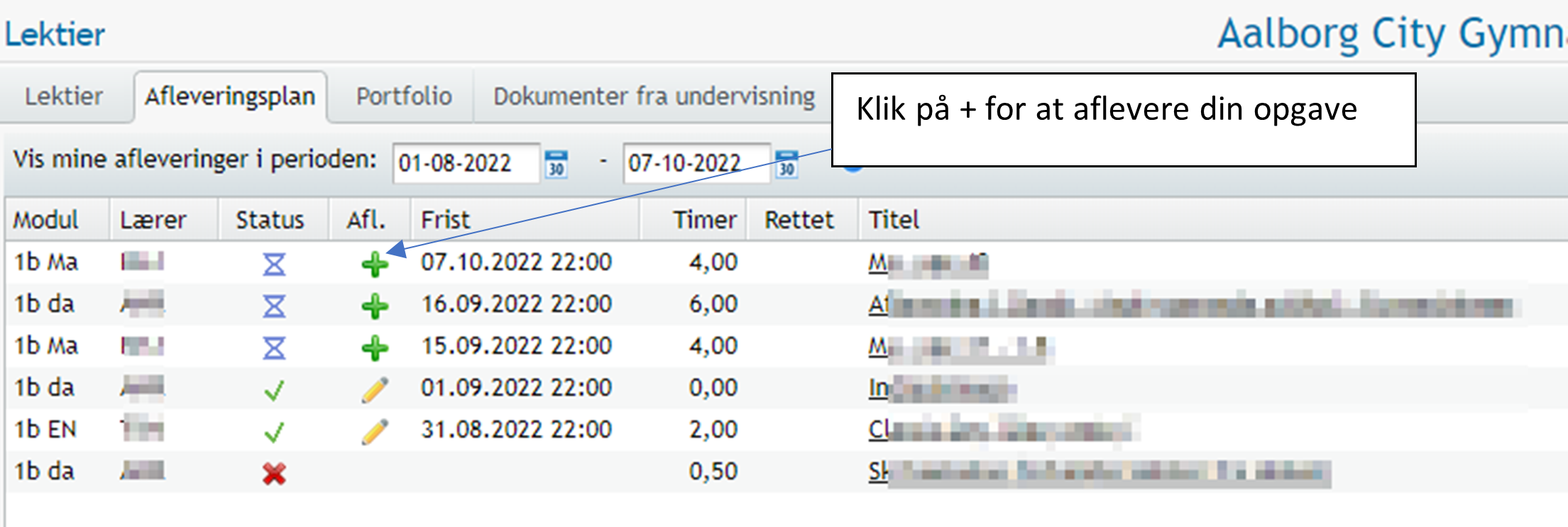Select the Afleveringsplan tab
Screen dimensions: 1568x527
coord(230,96)
